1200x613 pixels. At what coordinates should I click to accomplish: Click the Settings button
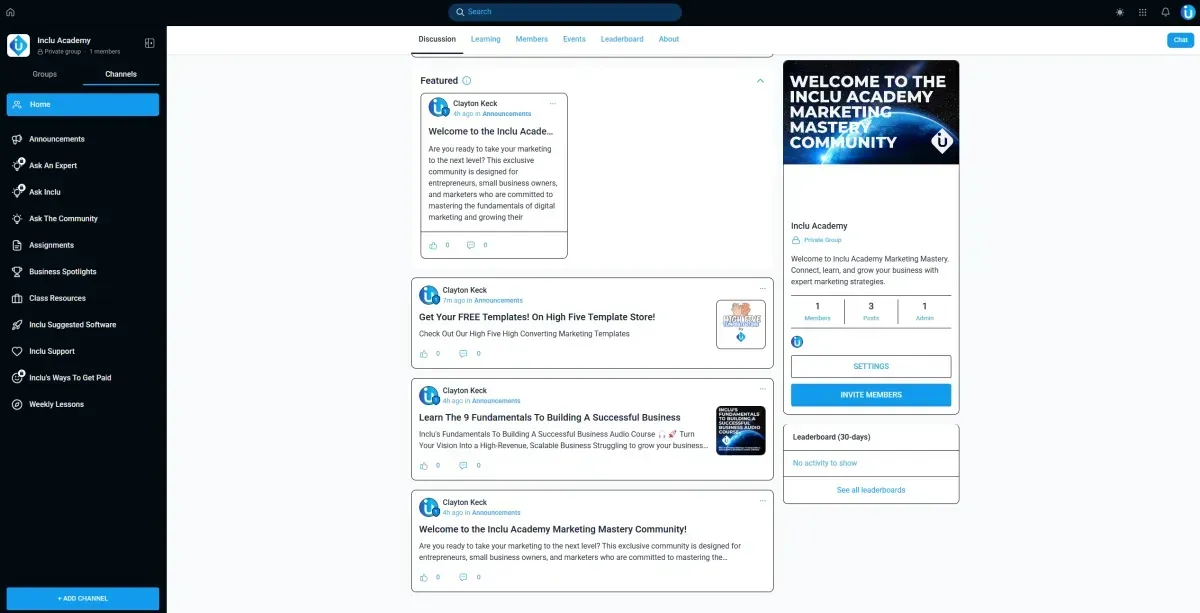(871, 366)
